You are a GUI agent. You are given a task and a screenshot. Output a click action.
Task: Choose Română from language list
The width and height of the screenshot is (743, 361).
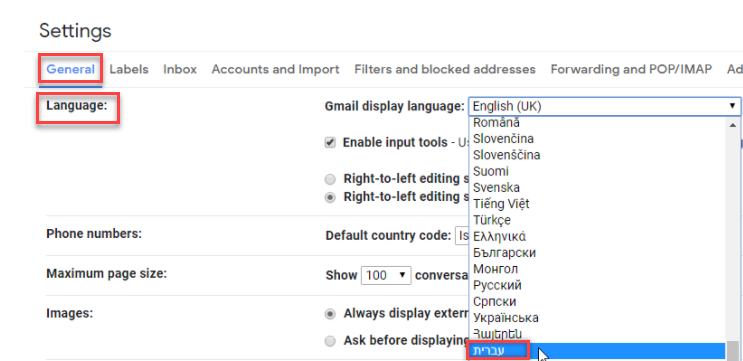[597, 123]
